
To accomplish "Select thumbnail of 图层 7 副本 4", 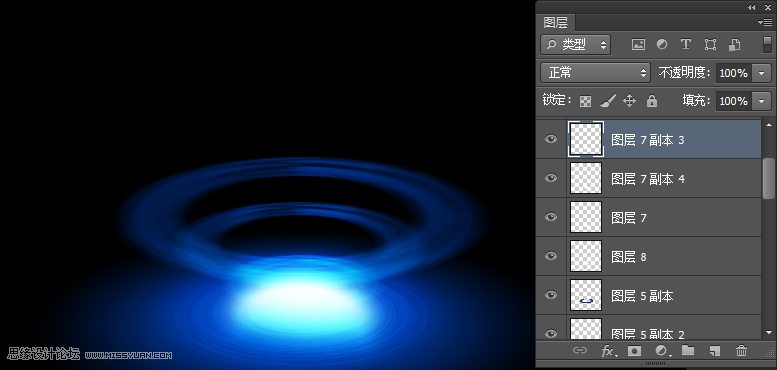I will (x=586, y=178).
